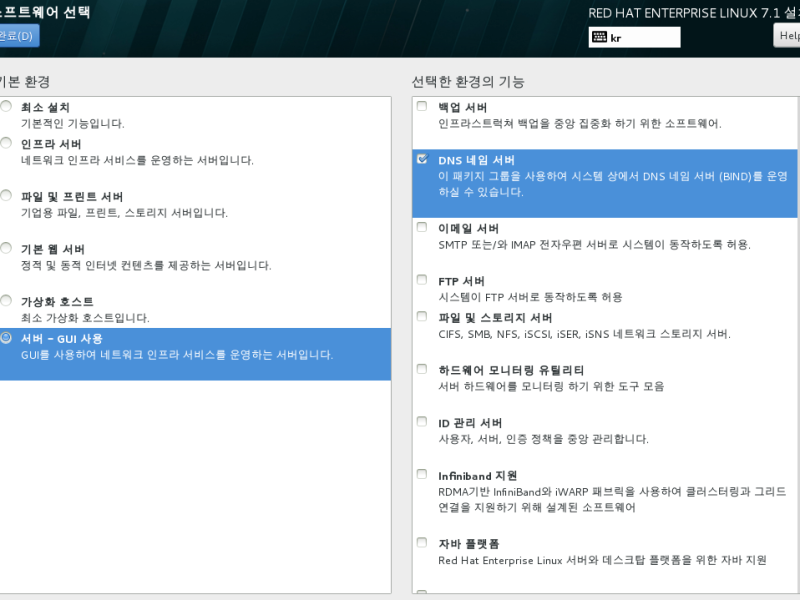Click the 완료(D) done button

pos(18,36)
